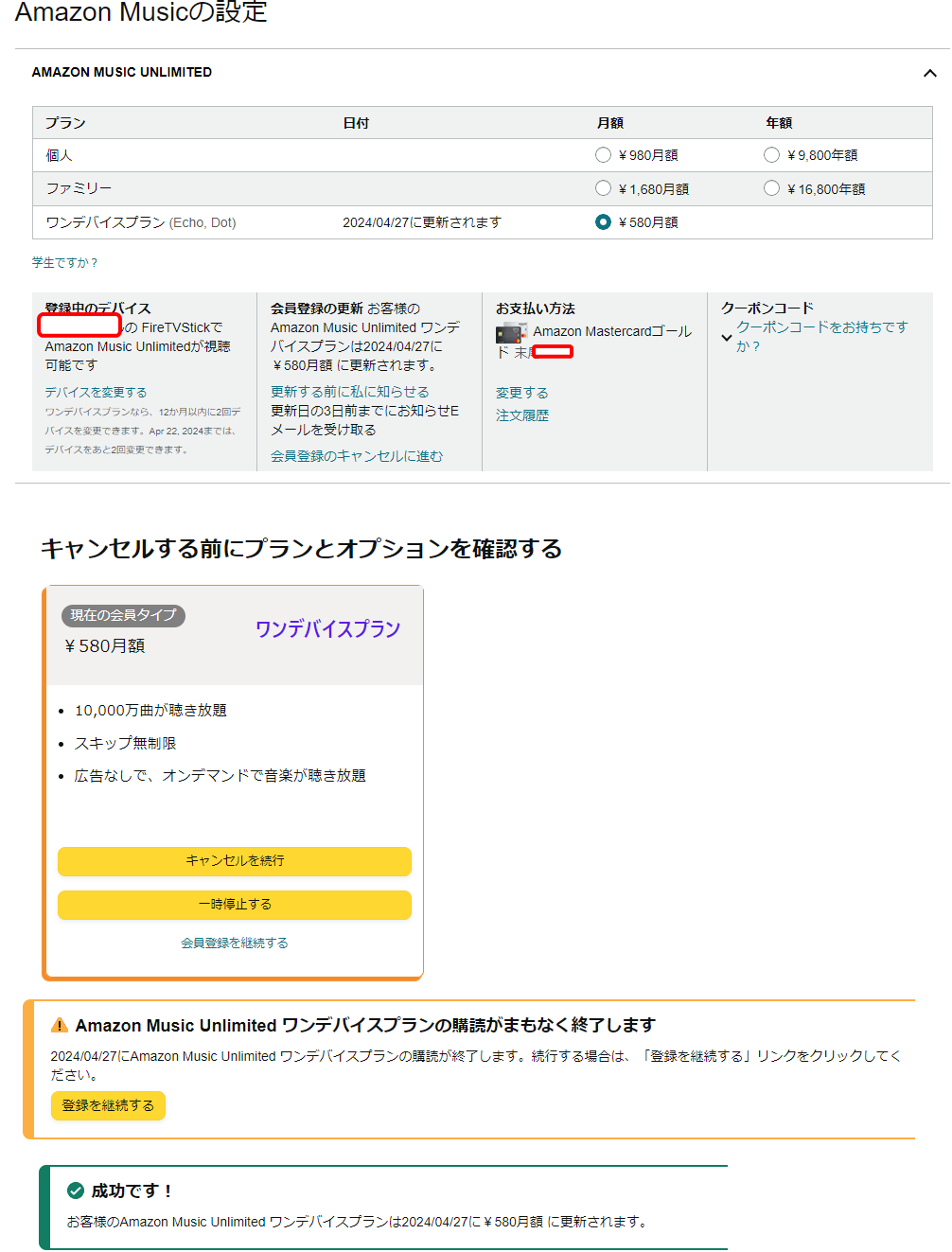
Task: Click the orange warning triangle icon
Action: pos(60,1025)
